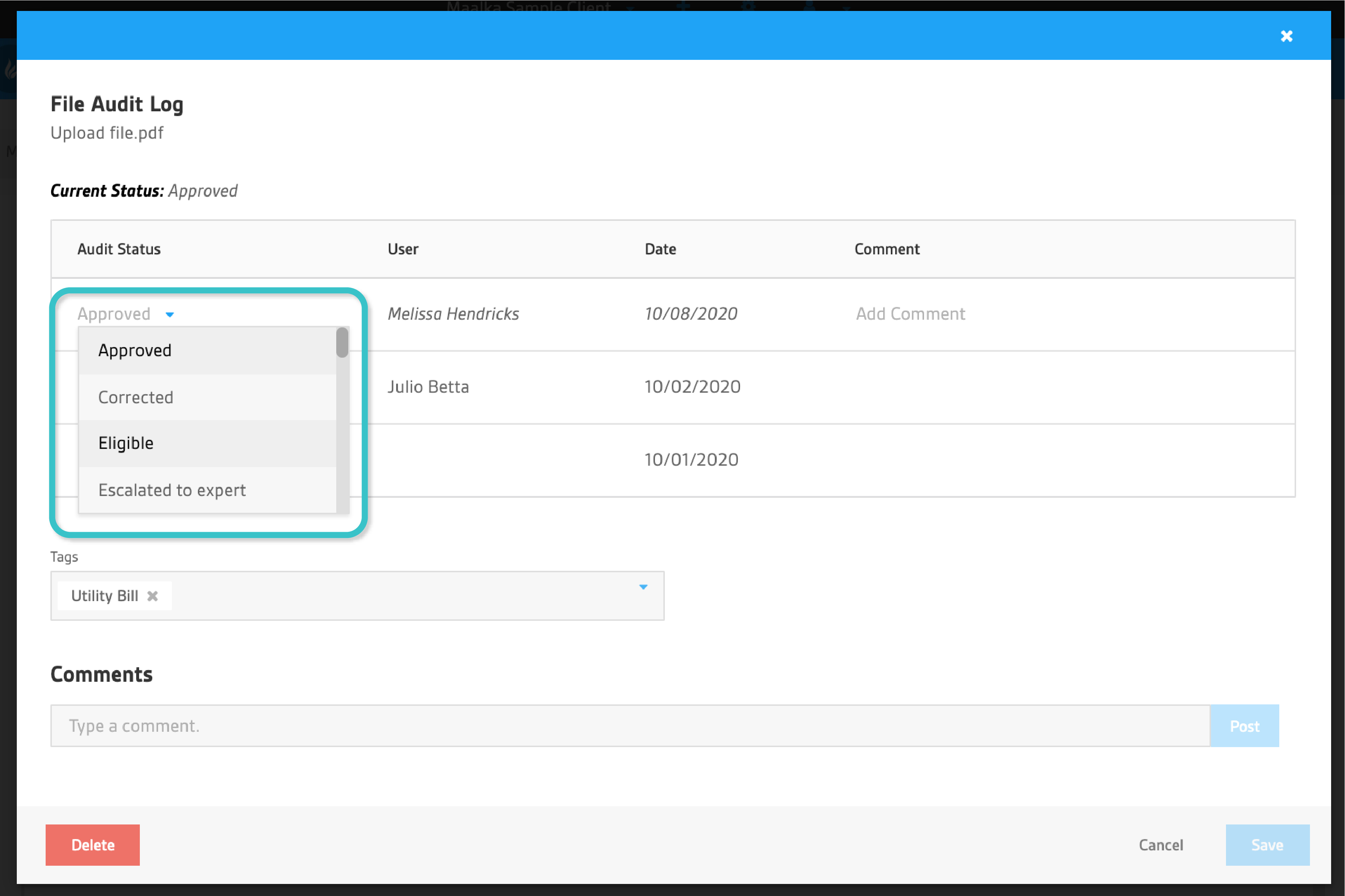
Task: Click the comment input under Comments
Action: pyautogui.click(x=343, y=726)
